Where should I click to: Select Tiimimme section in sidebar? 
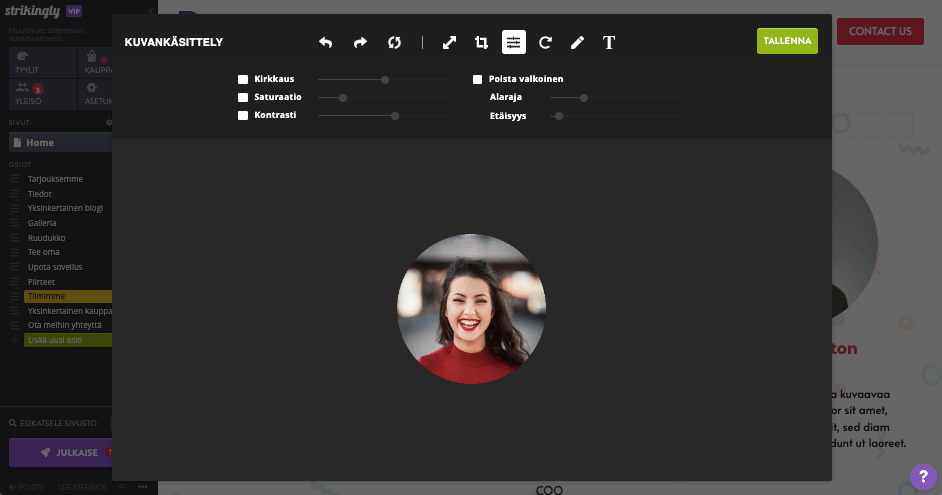pos(48,296)
